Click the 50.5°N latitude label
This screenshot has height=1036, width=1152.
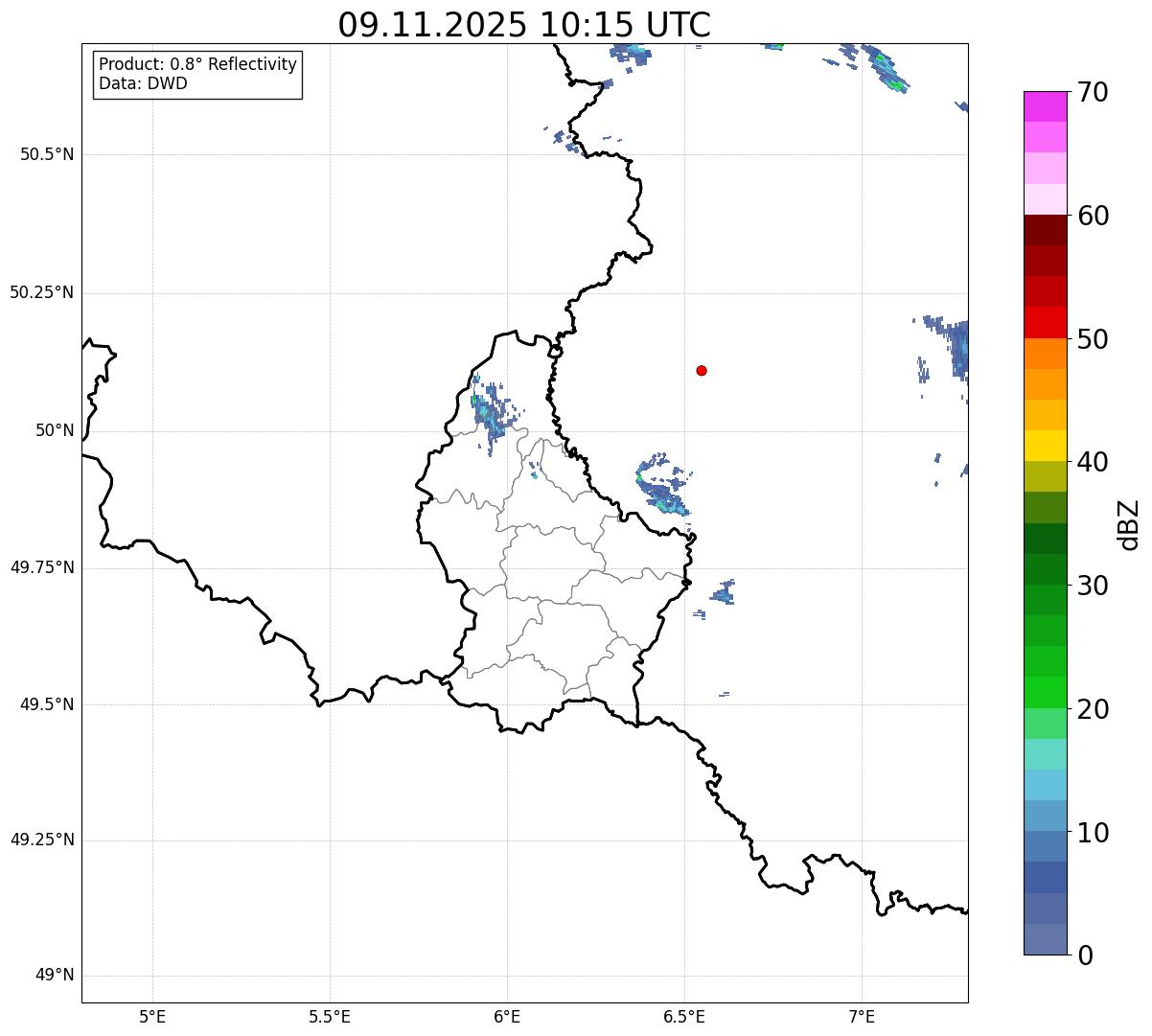click(x=47, y=154)
